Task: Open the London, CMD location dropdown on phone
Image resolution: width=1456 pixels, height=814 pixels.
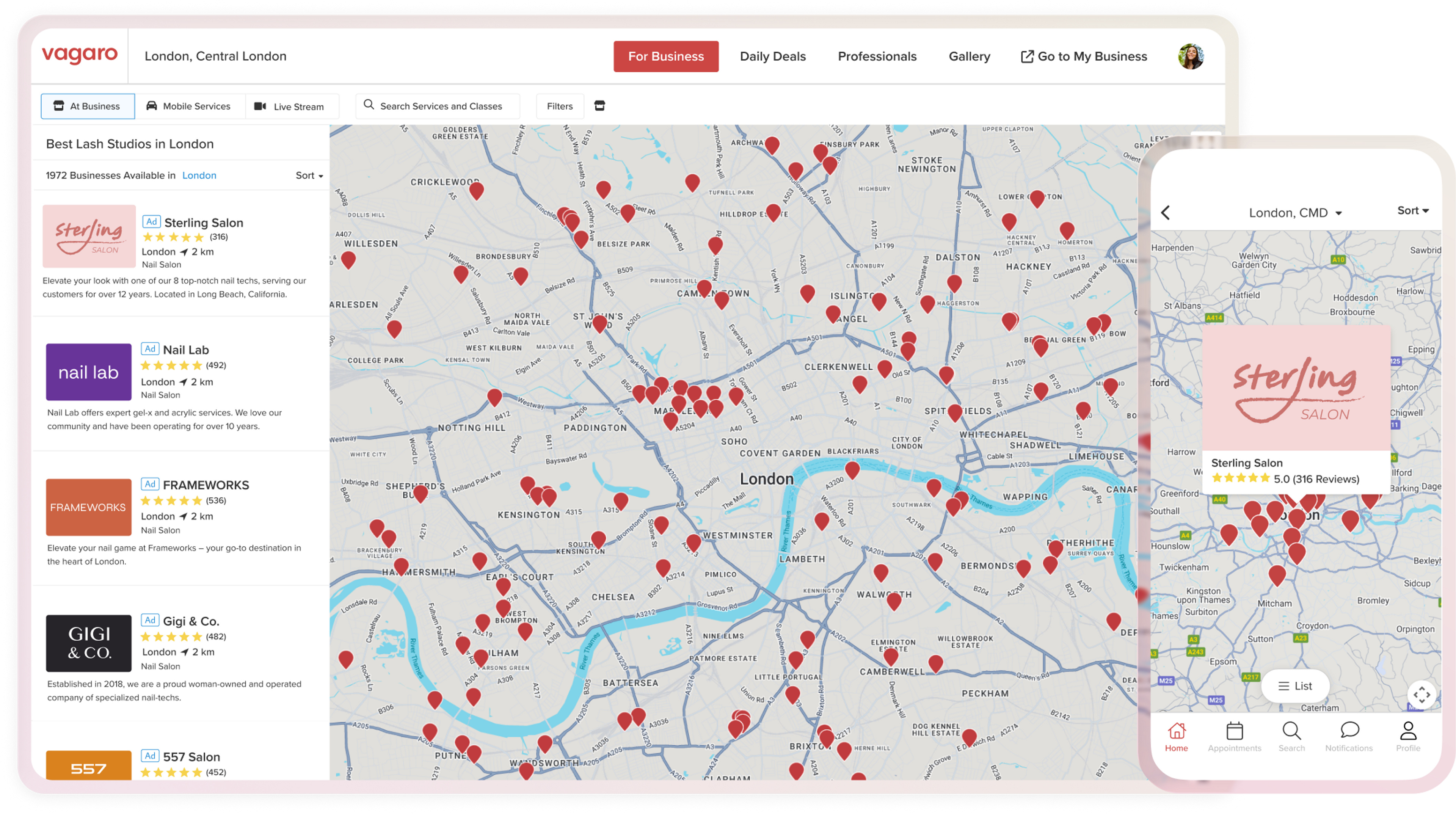Action: click(1295, 213)
